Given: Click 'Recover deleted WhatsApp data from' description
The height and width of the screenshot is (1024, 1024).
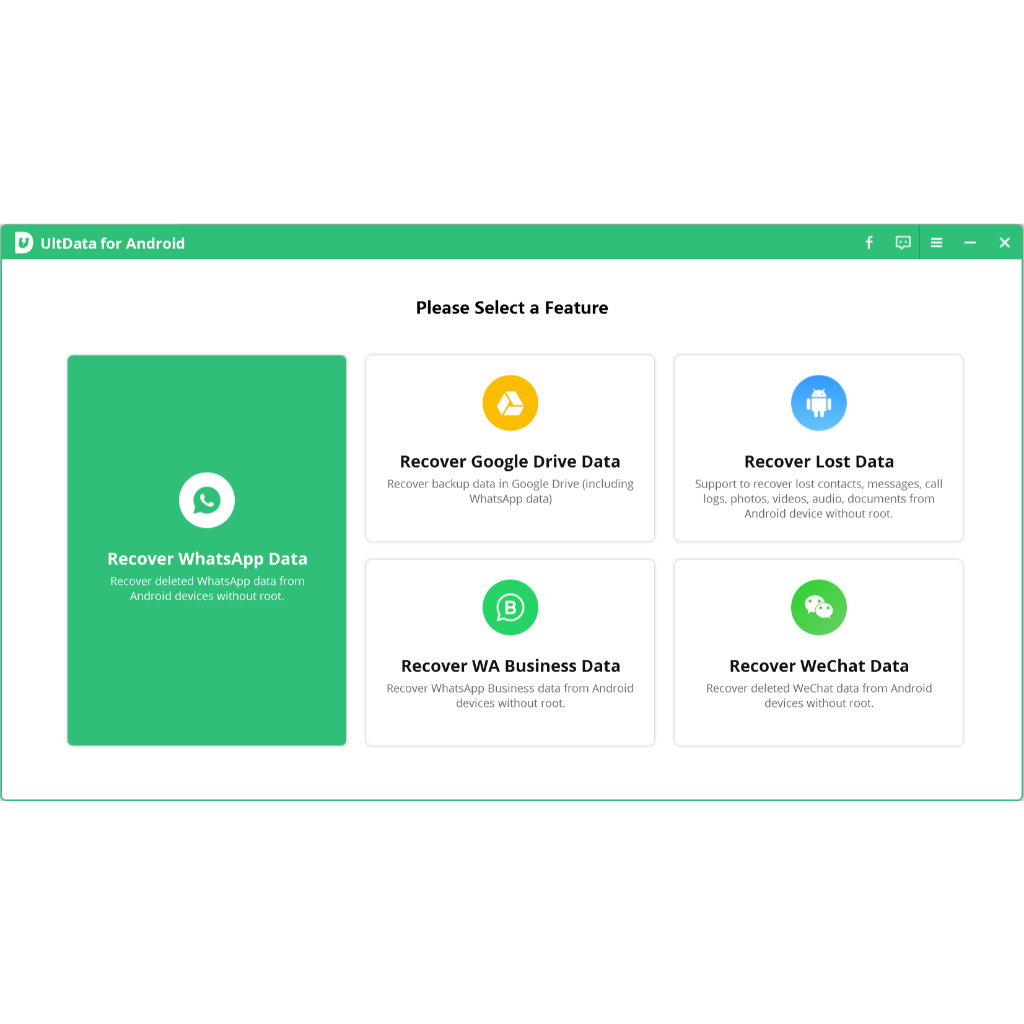Looking at the screenshot, I should [x=207, y=581].
